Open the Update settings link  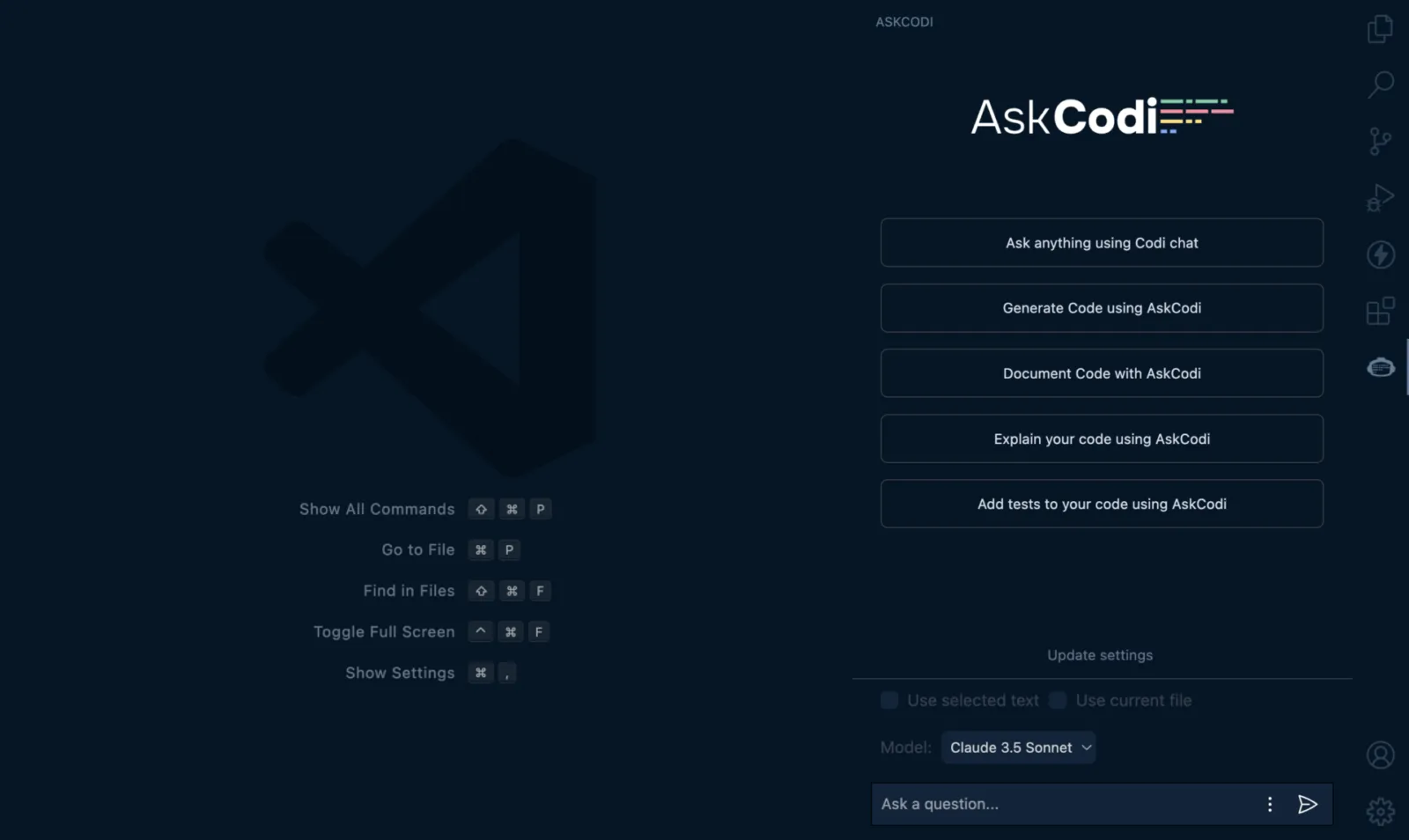coord(1100,655)
